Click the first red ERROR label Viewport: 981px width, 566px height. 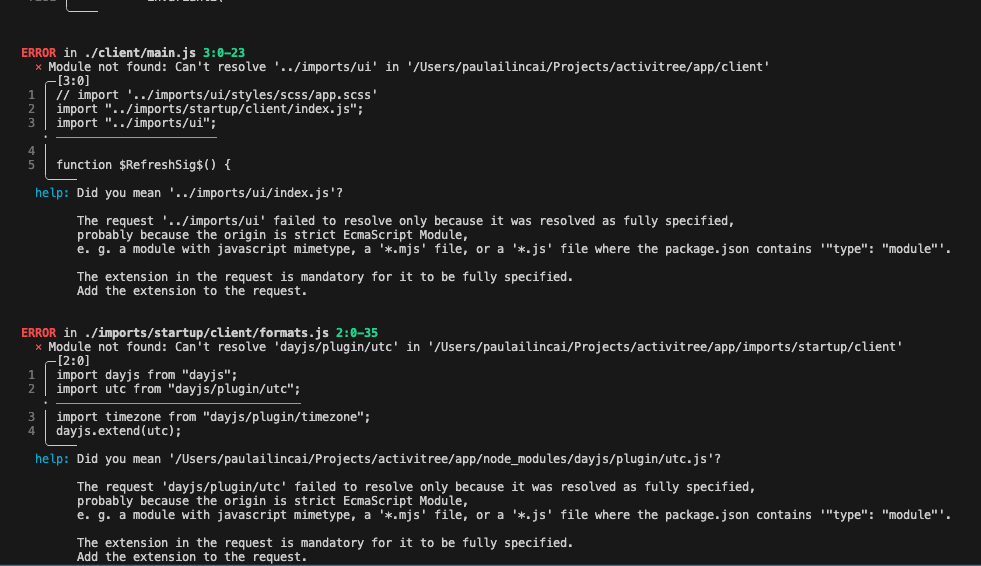click(38, 53)
